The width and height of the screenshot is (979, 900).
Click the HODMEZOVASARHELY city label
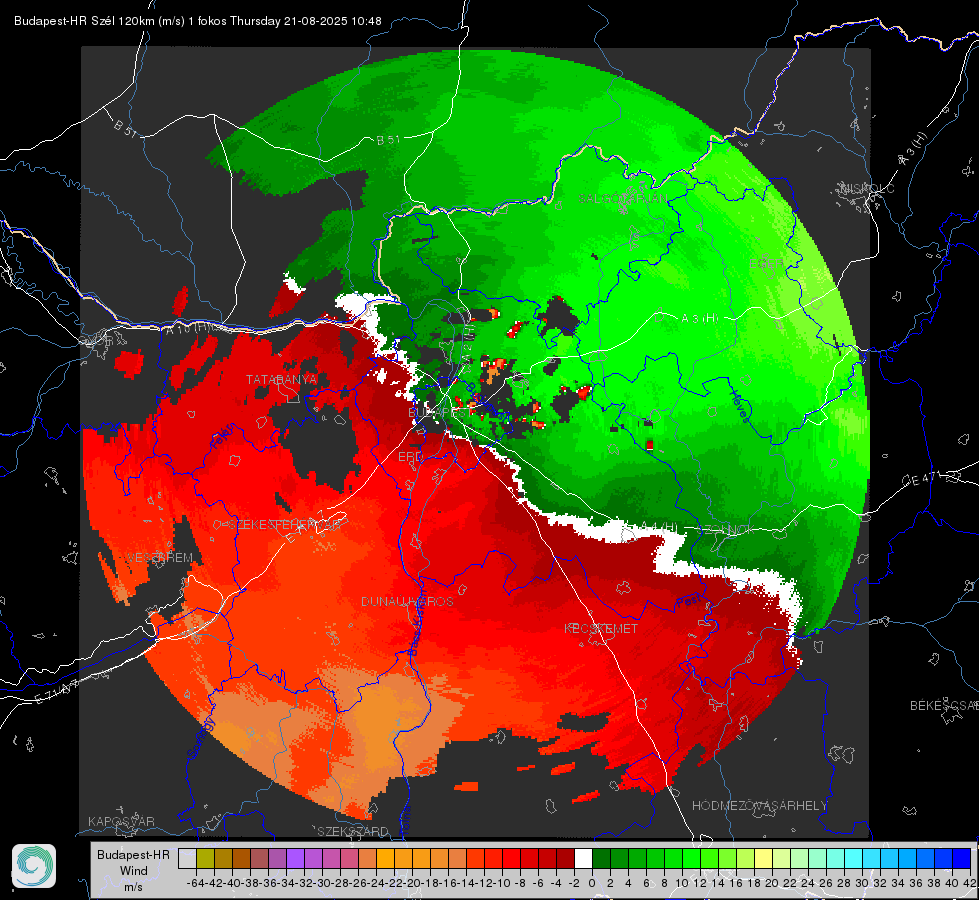(759, 806)
